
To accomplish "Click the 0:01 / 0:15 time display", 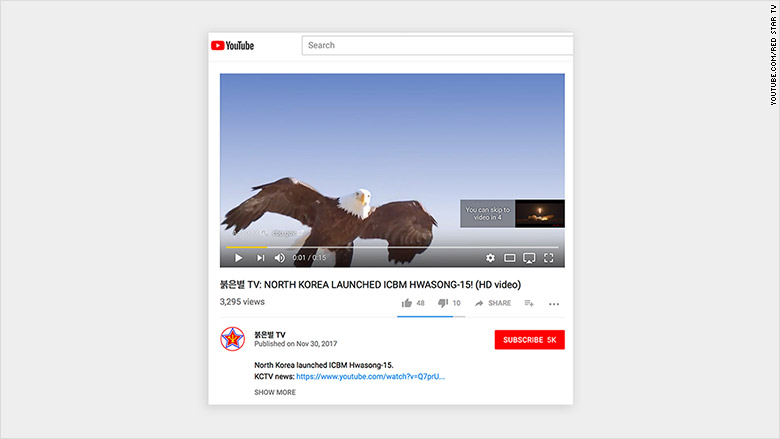I will coord(309,258).
